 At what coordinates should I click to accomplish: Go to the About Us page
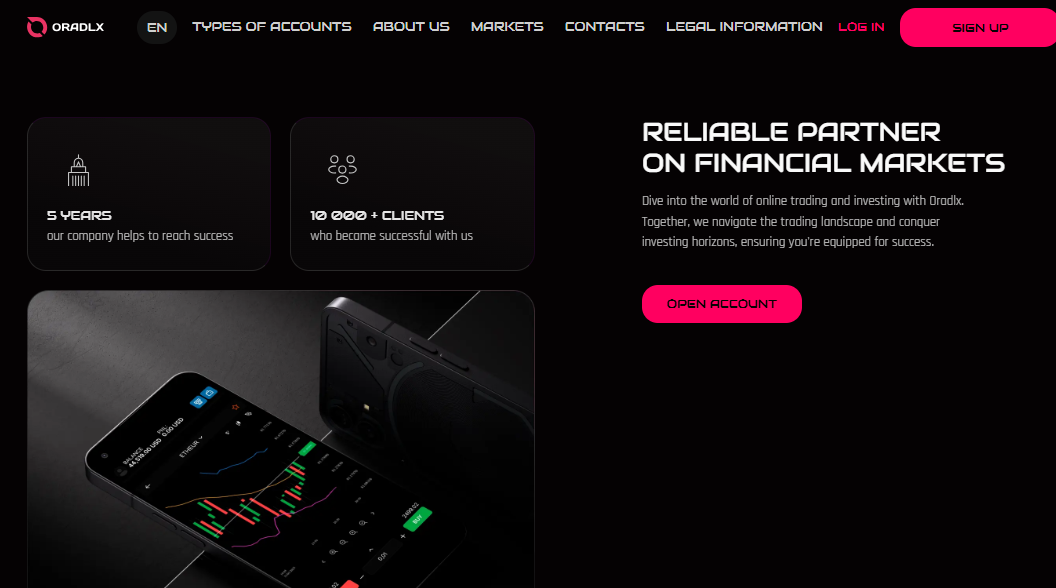pyautogui.click(x=411, y=27)
